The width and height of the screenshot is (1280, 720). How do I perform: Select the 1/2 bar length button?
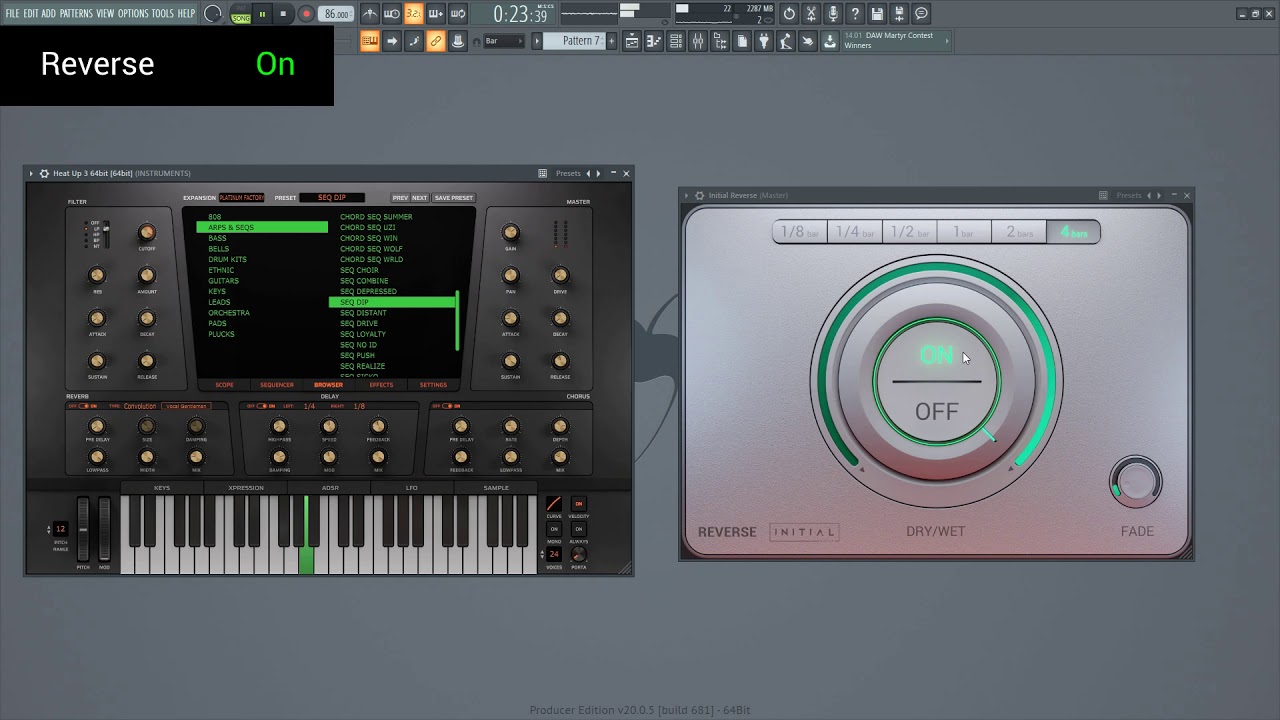(x=909, y=232)
